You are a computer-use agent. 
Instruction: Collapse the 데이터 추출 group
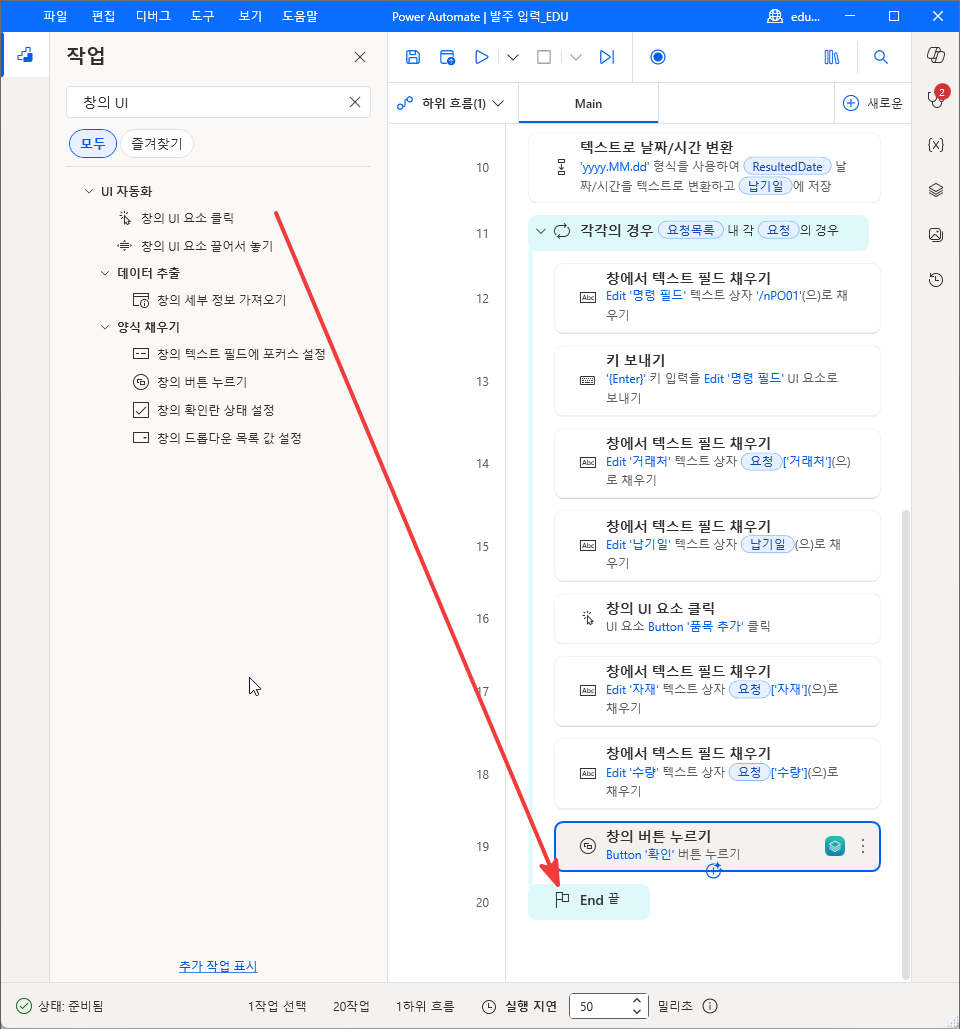(x=104, y=273)
